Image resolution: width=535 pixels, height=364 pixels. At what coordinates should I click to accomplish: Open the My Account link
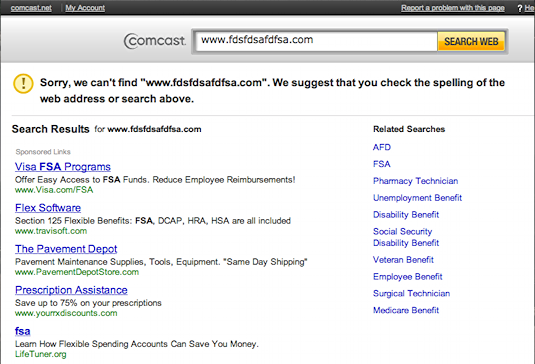tap(85, 8)
